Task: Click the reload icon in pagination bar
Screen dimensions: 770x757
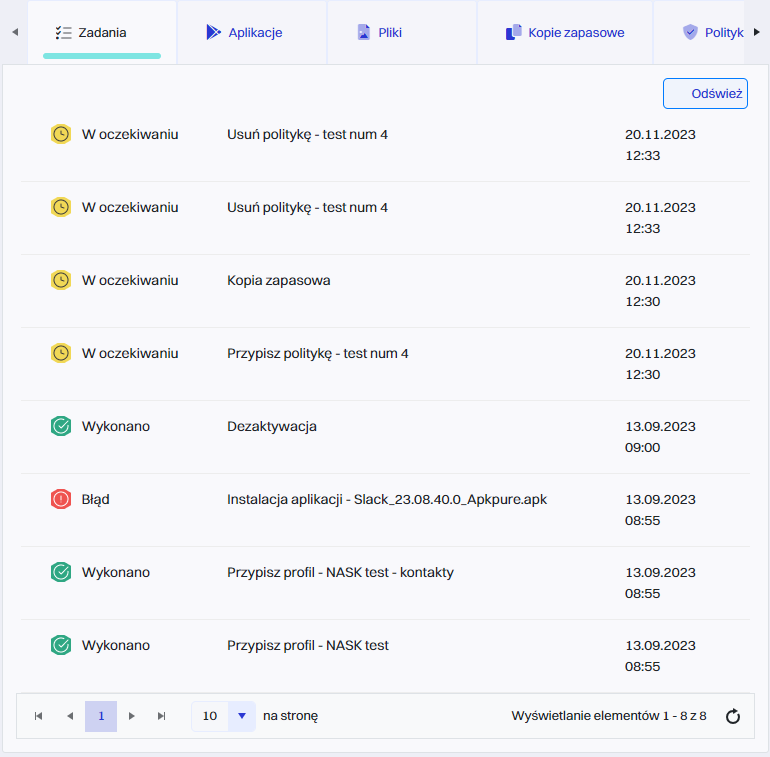Action: (732, 716)
